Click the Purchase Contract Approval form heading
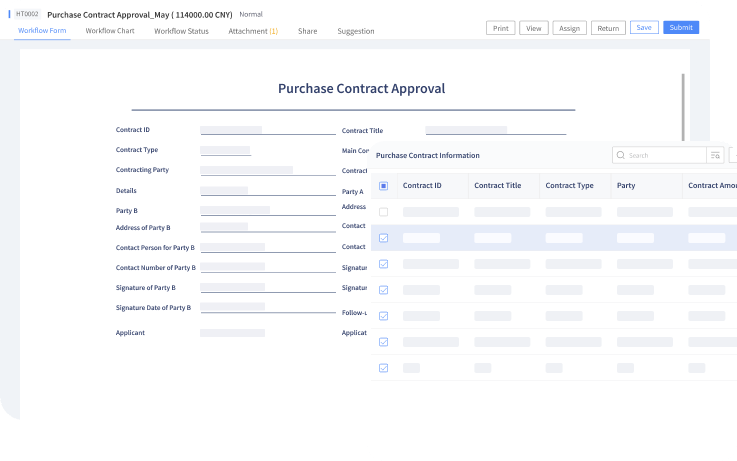 click(361, 89)
